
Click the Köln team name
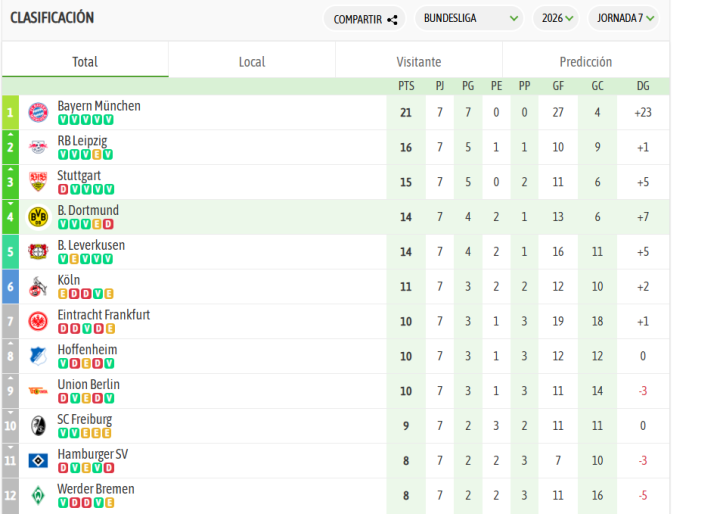[69, 280]
